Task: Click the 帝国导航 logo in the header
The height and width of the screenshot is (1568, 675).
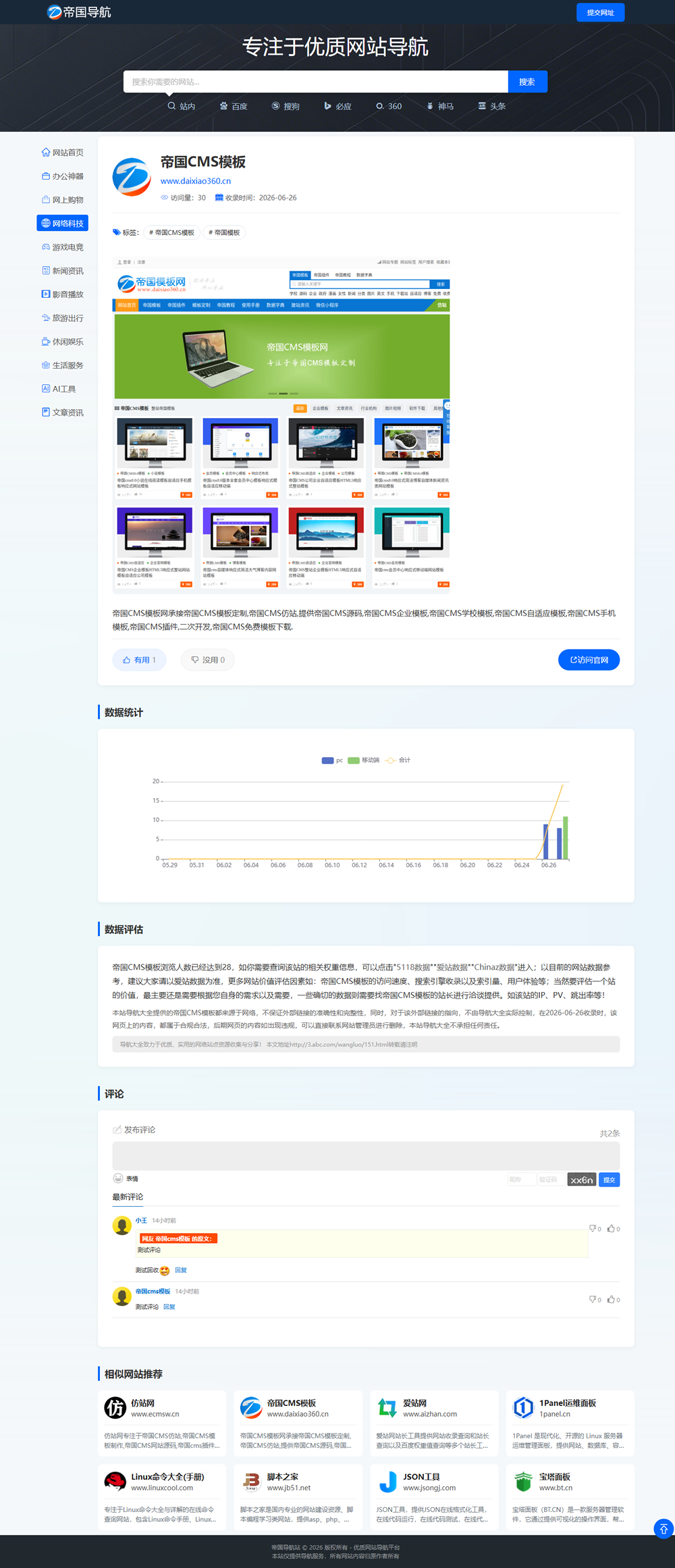Action: point(79,12)
